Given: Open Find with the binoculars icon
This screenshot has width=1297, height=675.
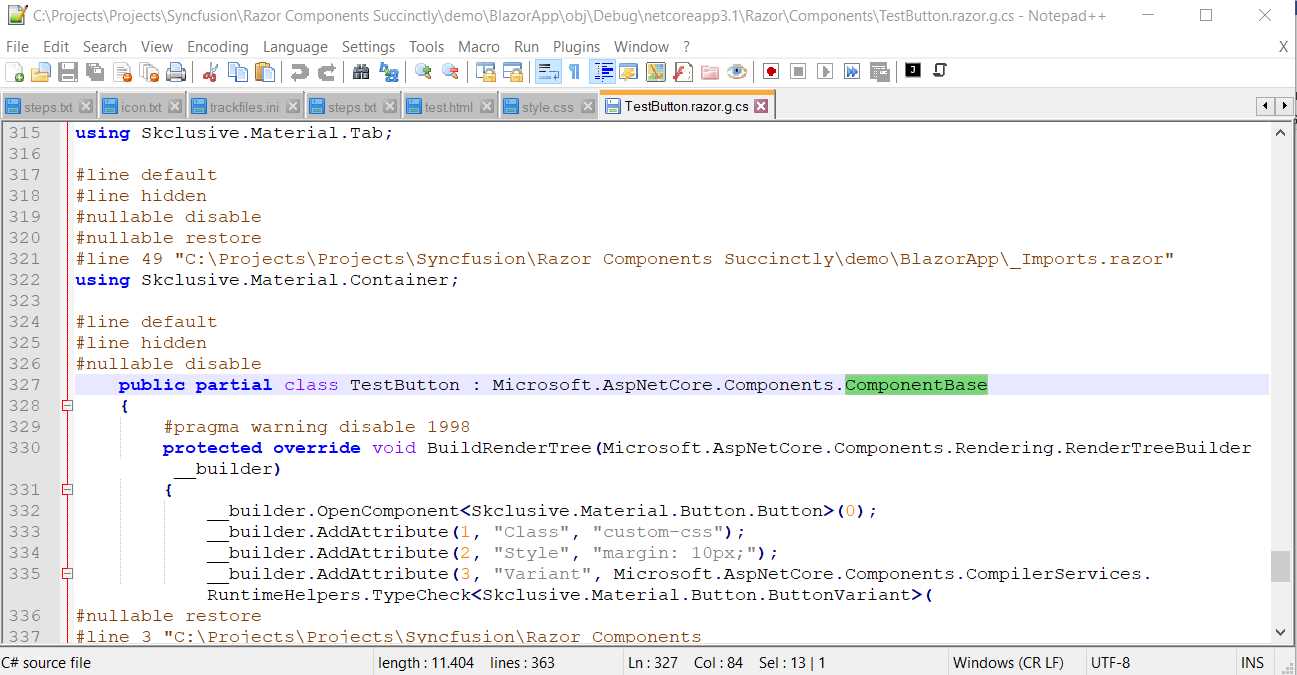Looking at the screenshot, I should pyautogui.click(x=361, y=71).
